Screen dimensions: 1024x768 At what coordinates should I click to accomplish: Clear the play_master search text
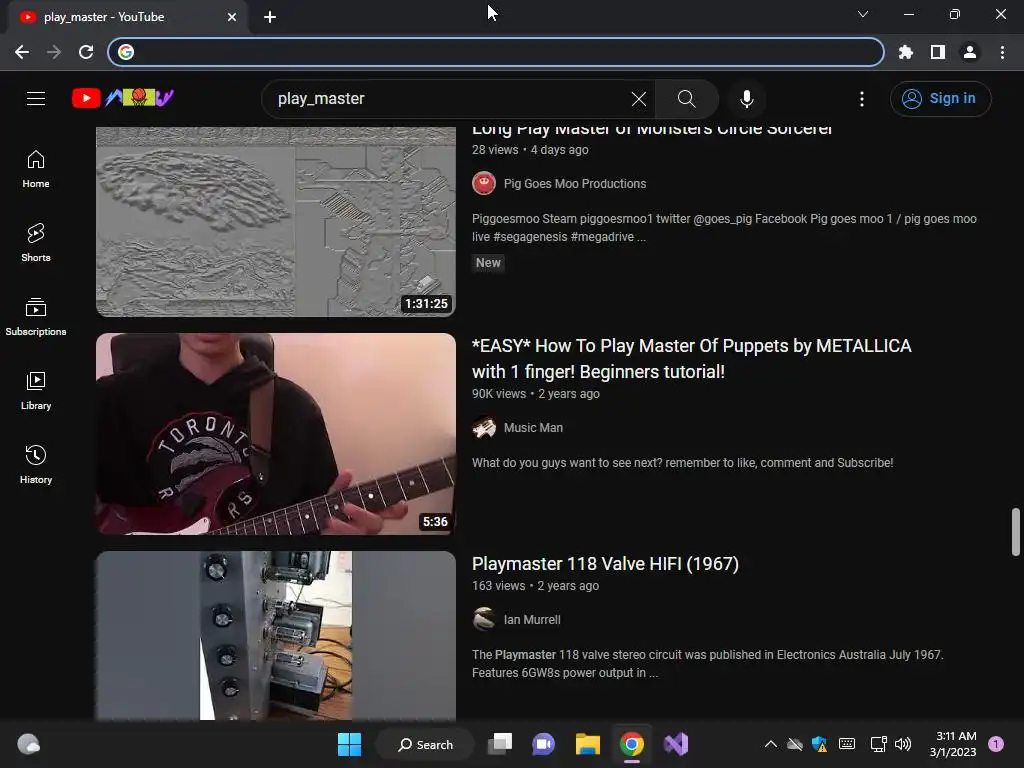pos(639,99)
